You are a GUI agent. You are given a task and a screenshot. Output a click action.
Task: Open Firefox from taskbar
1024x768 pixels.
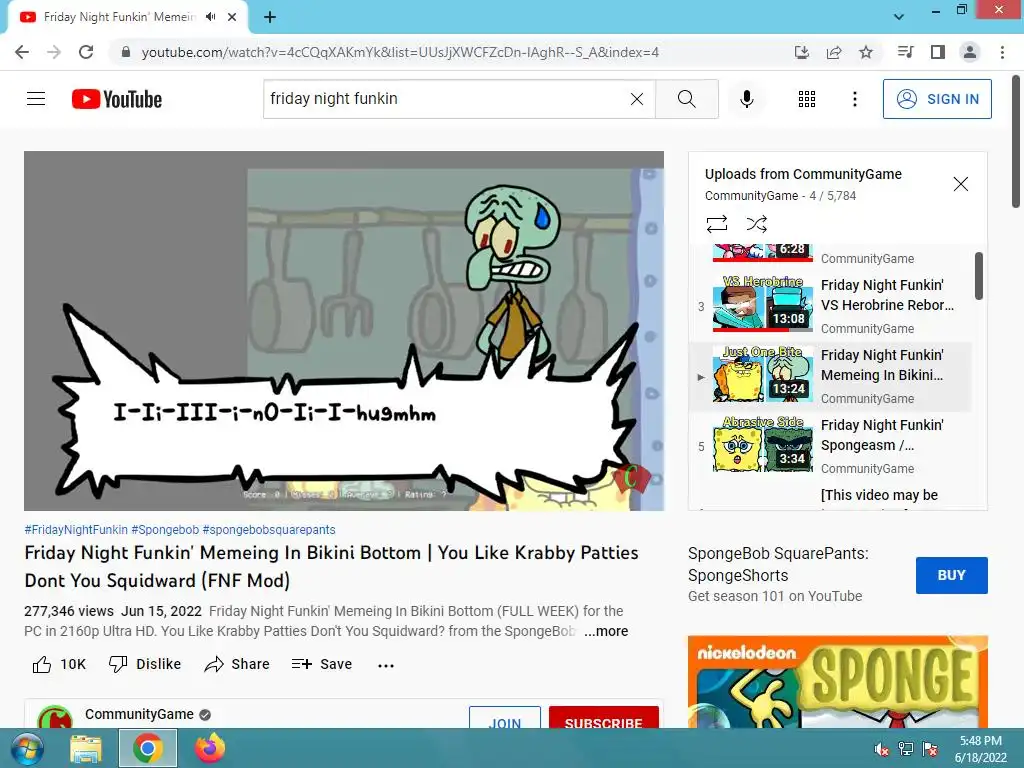tap(210, 748)
